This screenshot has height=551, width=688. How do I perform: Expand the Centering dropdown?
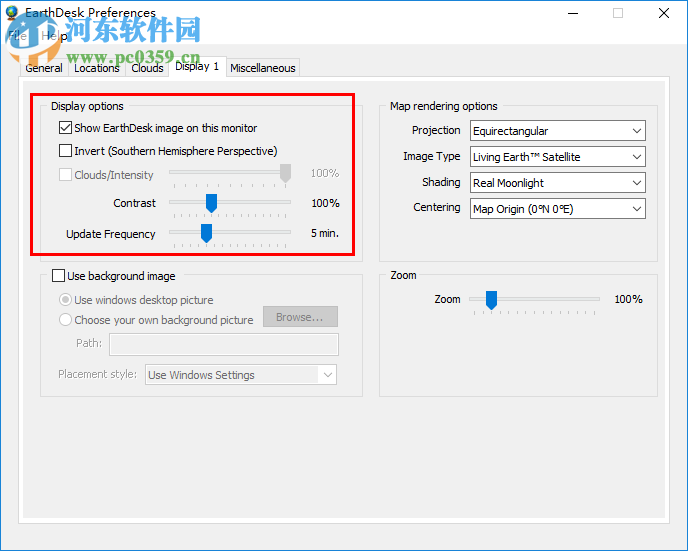click(x=558, y=209)
